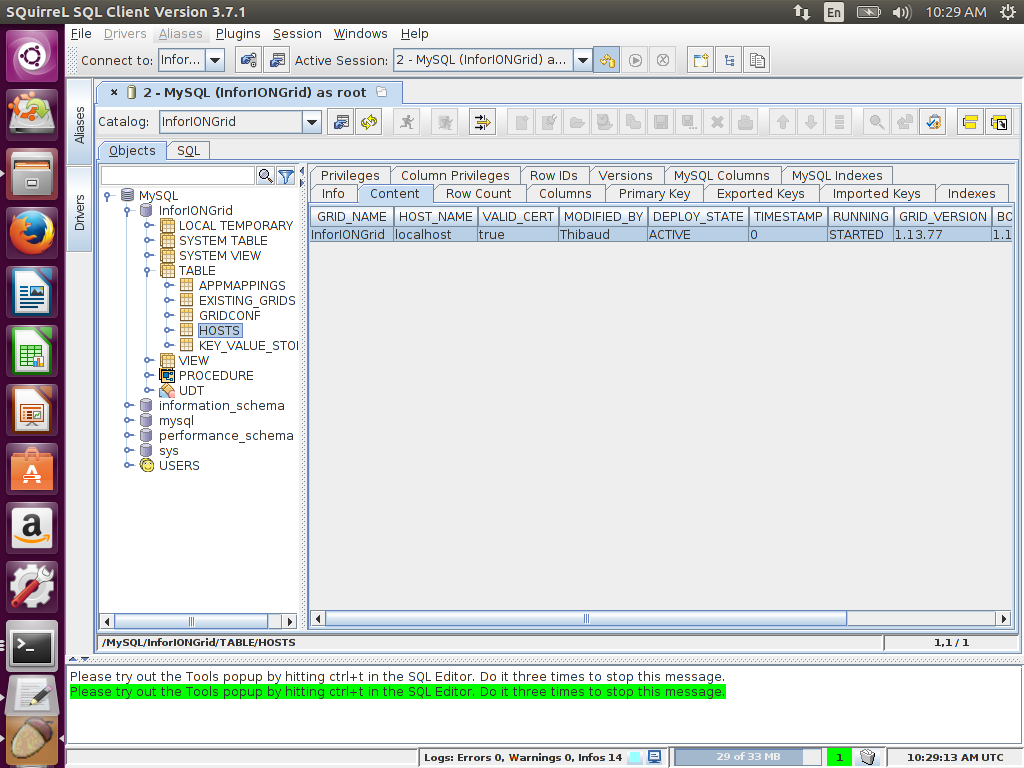This screenshot has height=768, width=1024.
Task: Open the Row Count tab
Action: coord(478,193)
